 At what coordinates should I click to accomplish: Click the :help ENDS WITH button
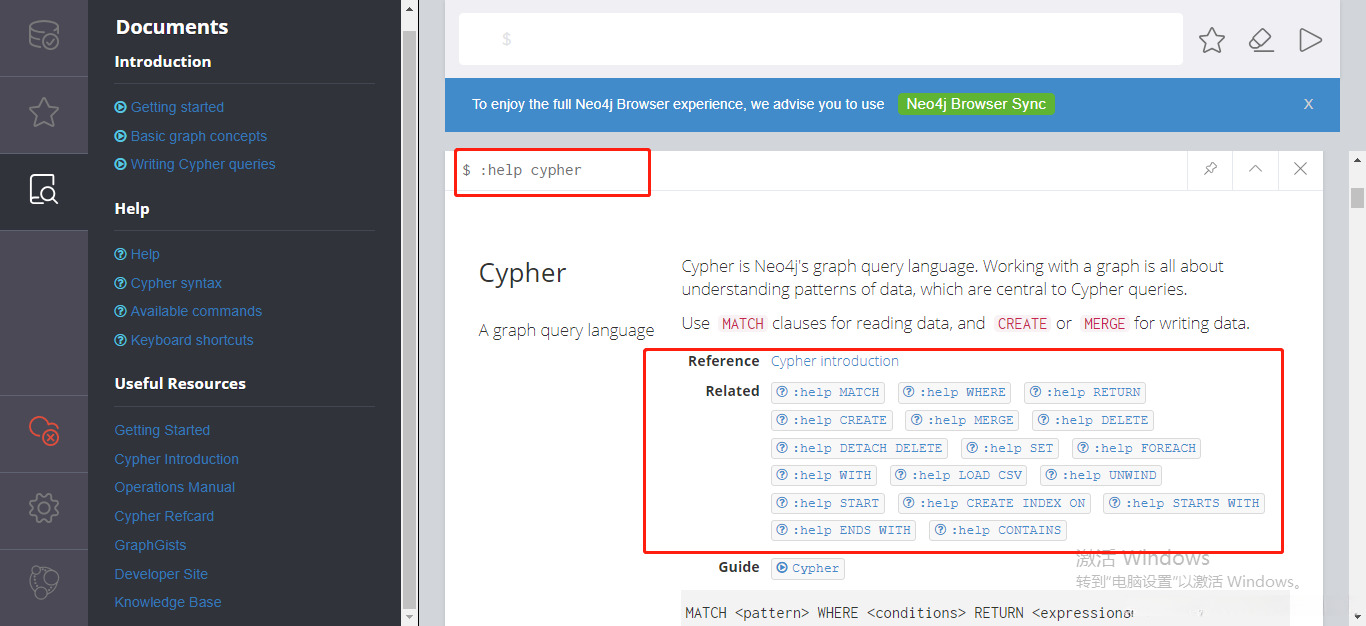pyautogui.click(x=844, y=530)
